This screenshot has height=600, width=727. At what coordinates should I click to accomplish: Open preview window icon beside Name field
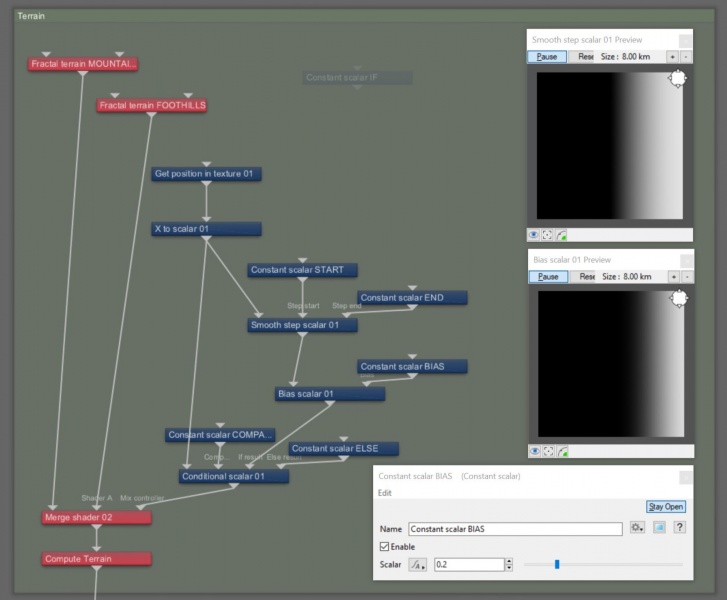point(659,527)
